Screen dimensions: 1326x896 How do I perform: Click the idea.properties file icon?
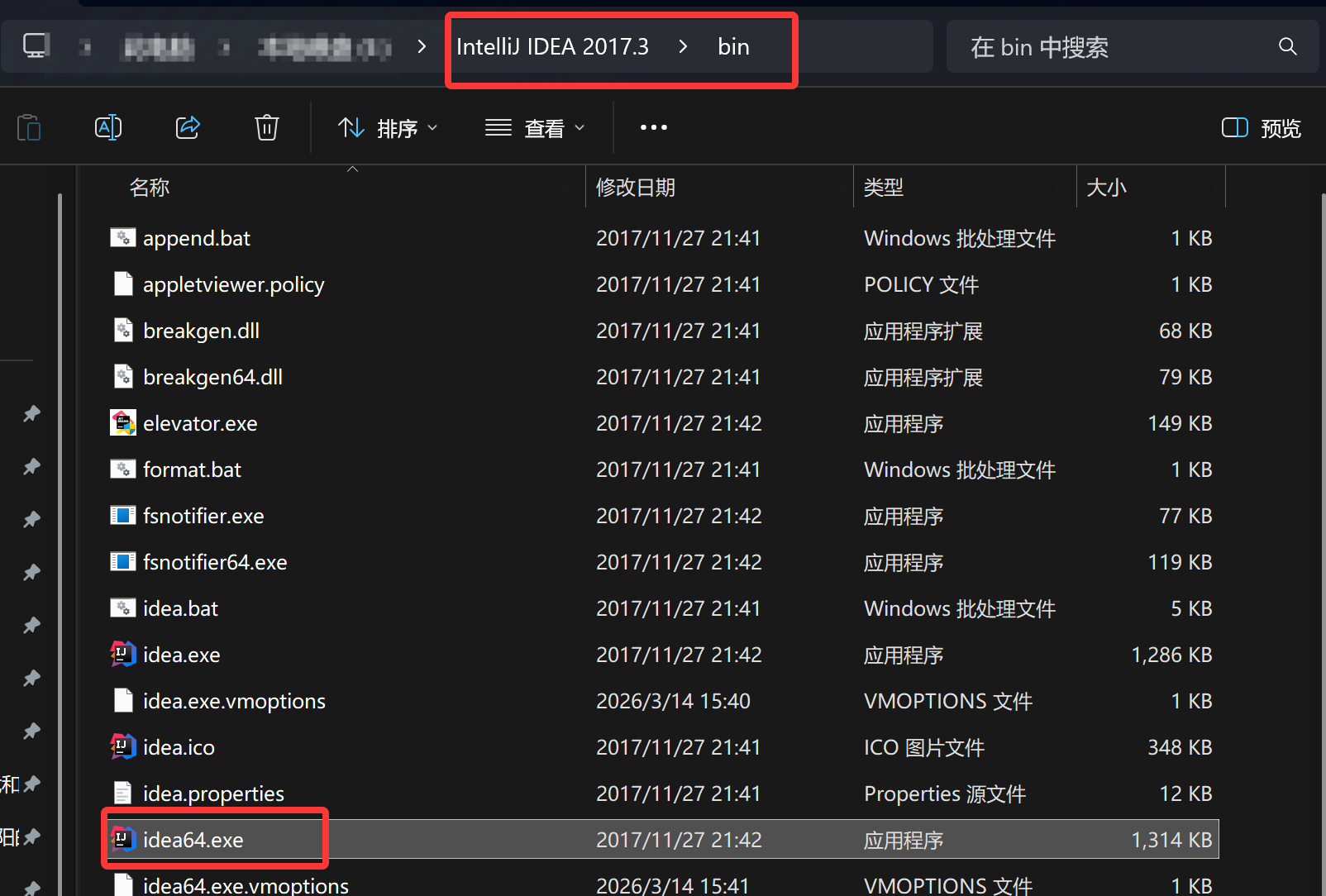pyautogui.click(x=123, y=794)
